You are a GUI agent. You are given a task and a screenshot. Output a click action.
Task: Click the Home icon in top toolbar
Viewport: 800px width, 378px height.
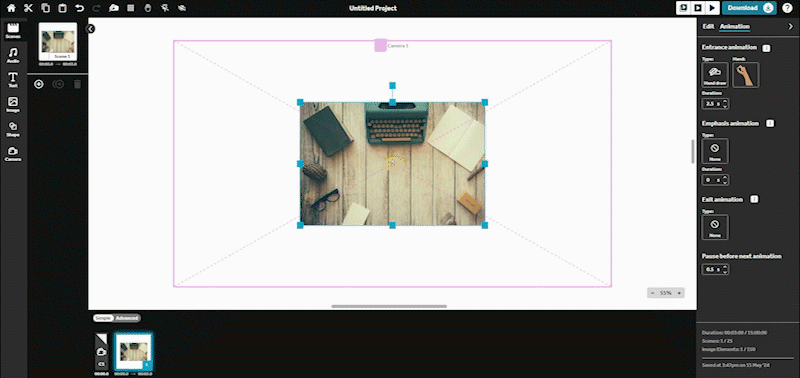click(11, 8)
